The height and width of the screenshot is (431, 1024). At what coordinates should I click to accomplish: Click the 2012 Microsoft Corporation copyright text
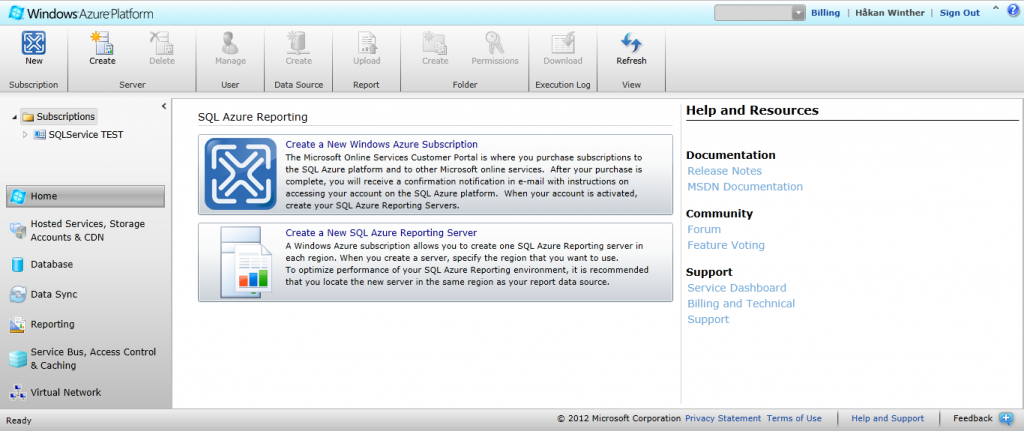coord(619,419)
